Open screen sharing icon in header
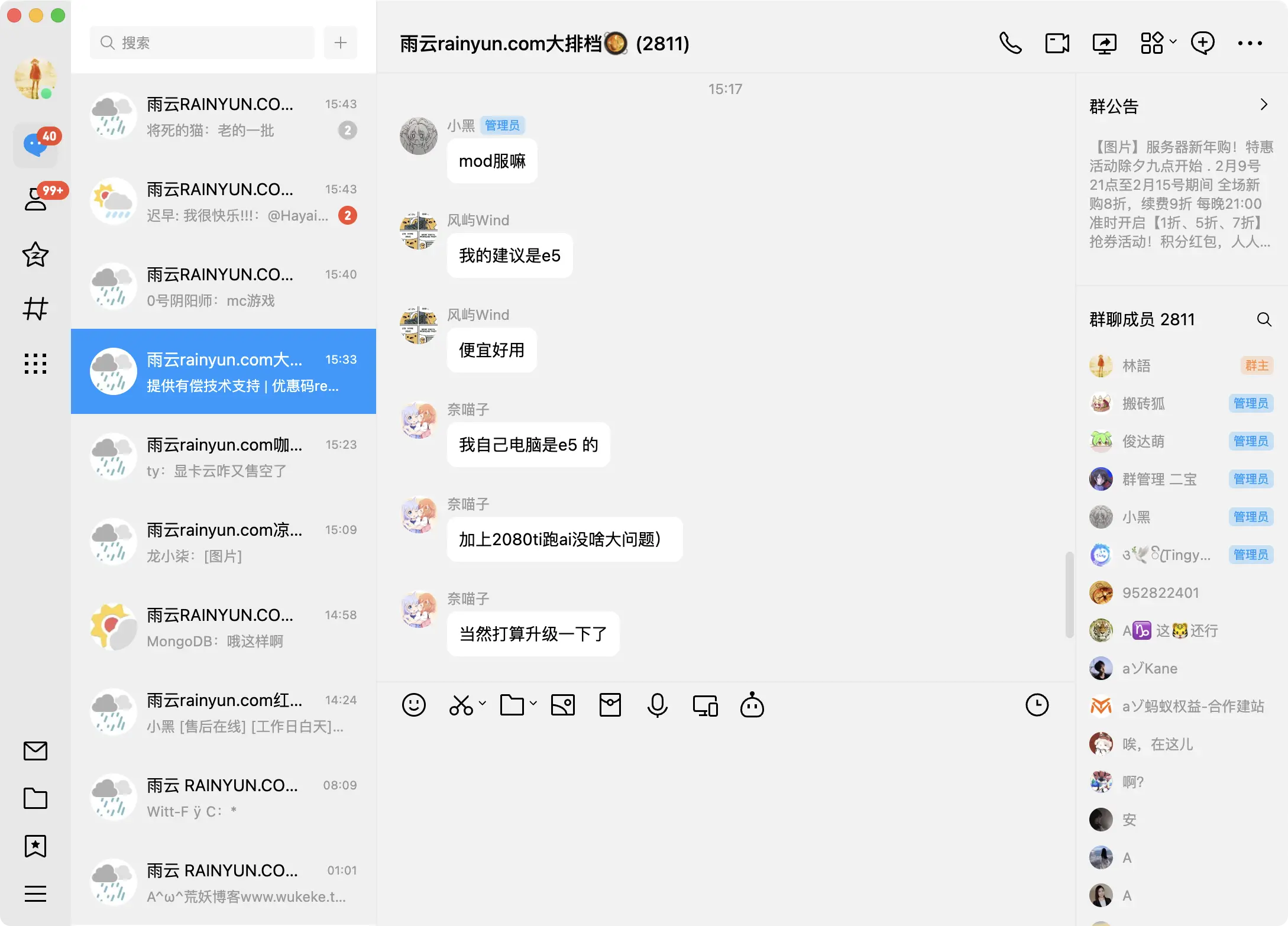Viewport: 1288px width, 926px height. click(1104, 43)
